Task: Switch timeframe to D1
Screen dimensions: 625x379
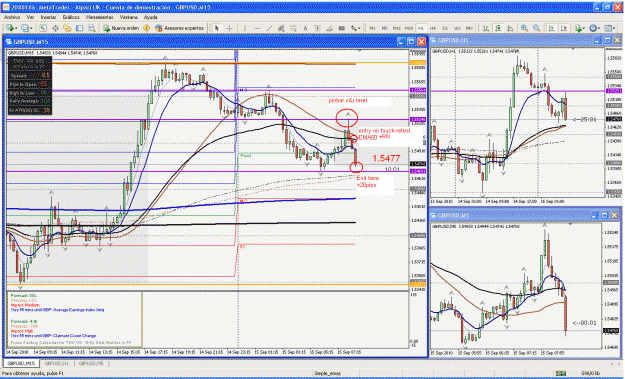Action: pos(445,28)
